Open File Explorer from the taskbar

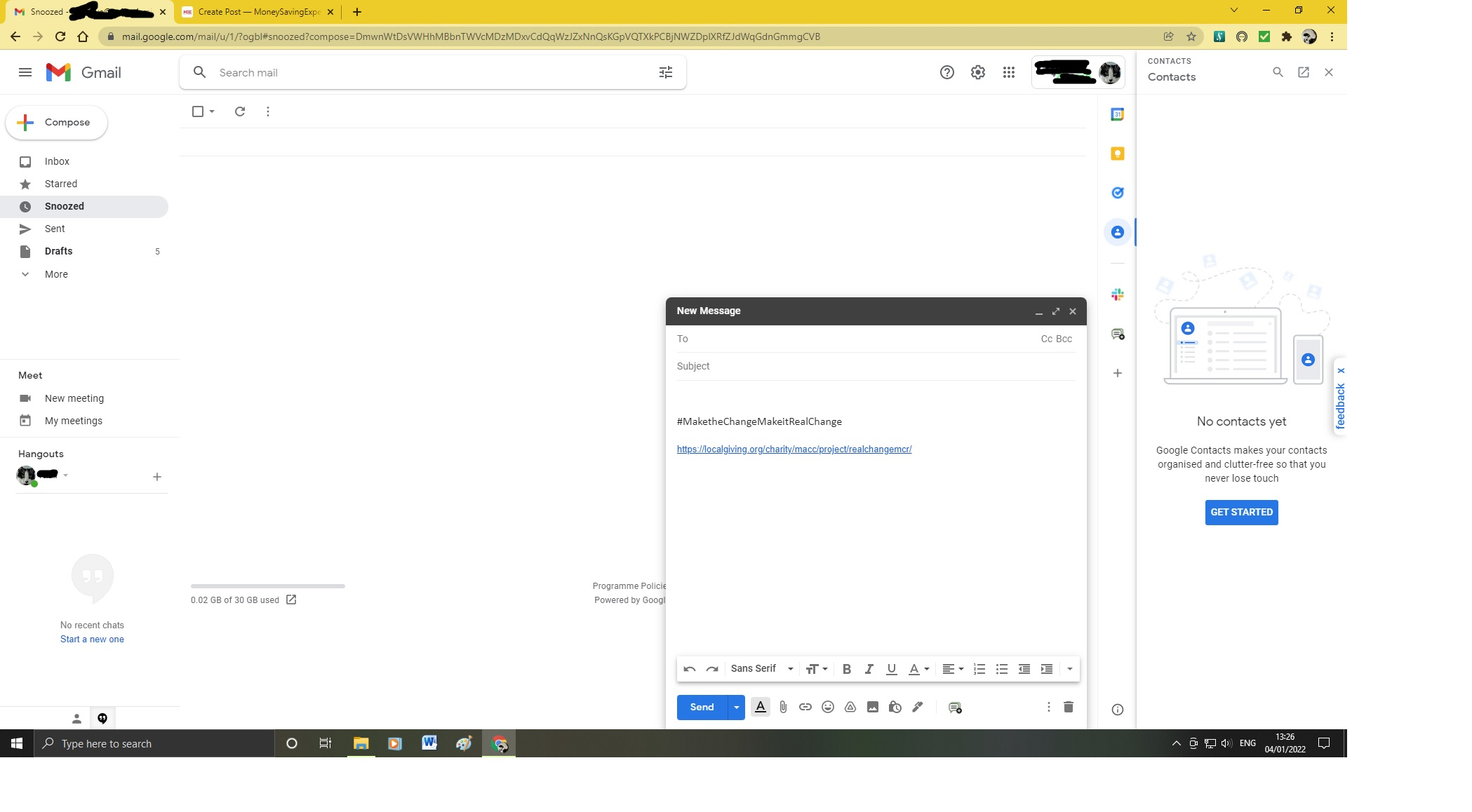coord(361,743)
